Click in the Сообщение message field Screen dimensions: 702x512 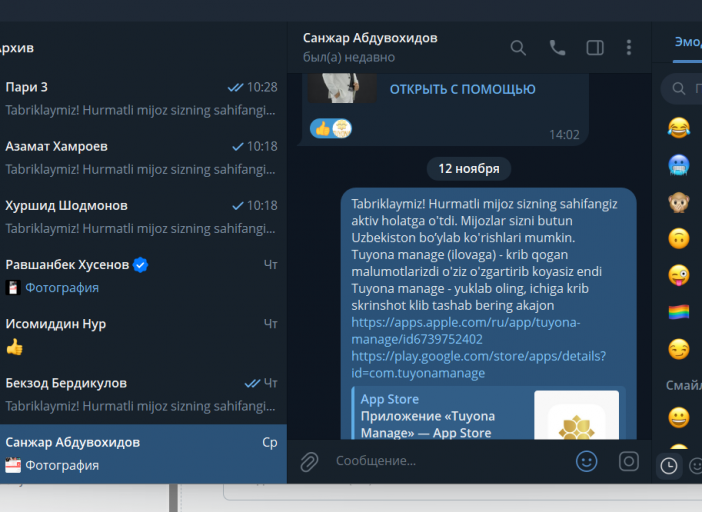pos(450,461)
